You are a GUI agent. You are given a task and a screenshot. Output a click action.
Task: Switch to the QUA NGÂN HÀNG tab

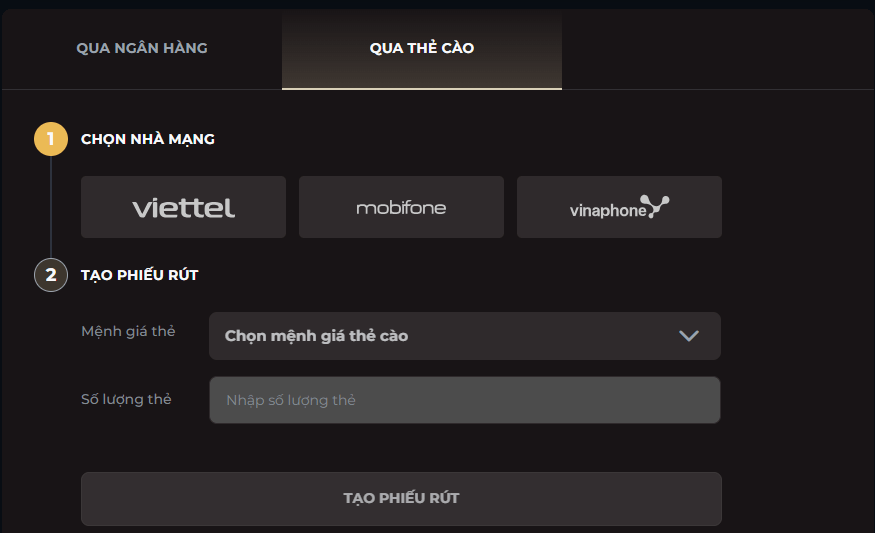(x=142, y=48)
